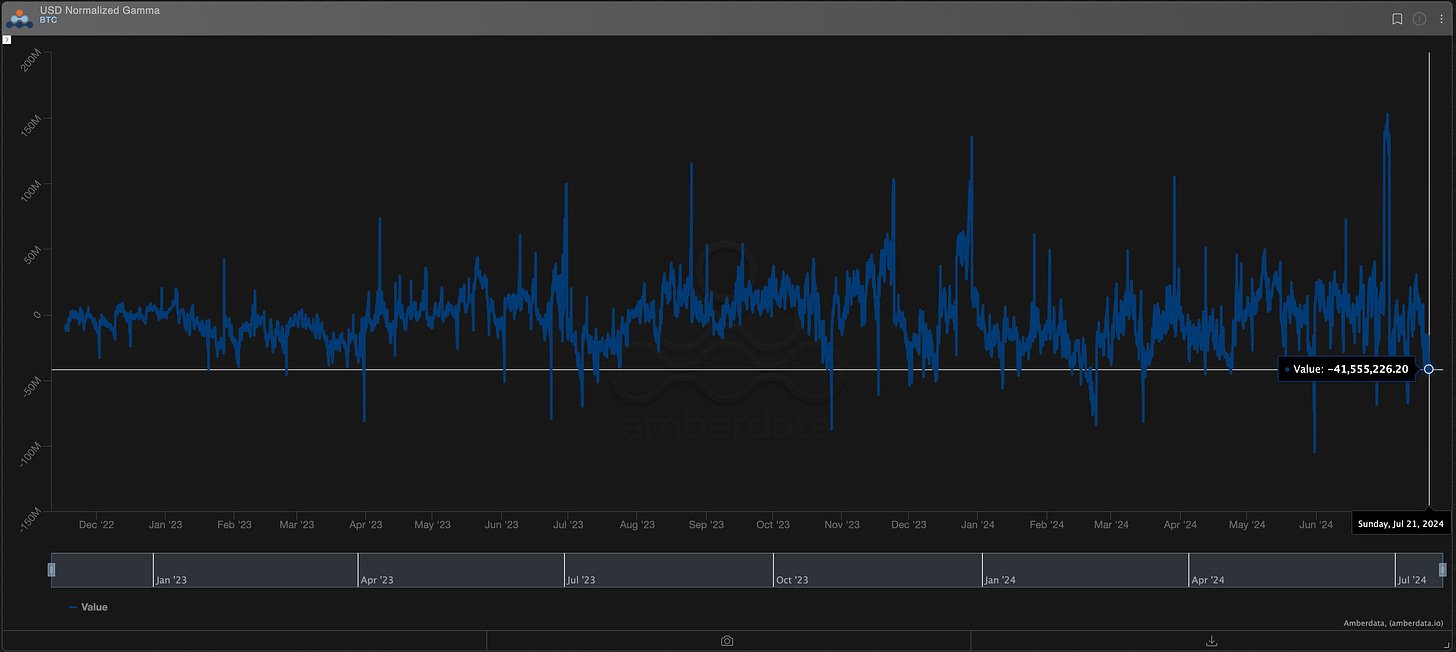Viewport: 1456px width, 652px height.
Task: Click Apr '23 in range navigator
Action: pos(376,580)
